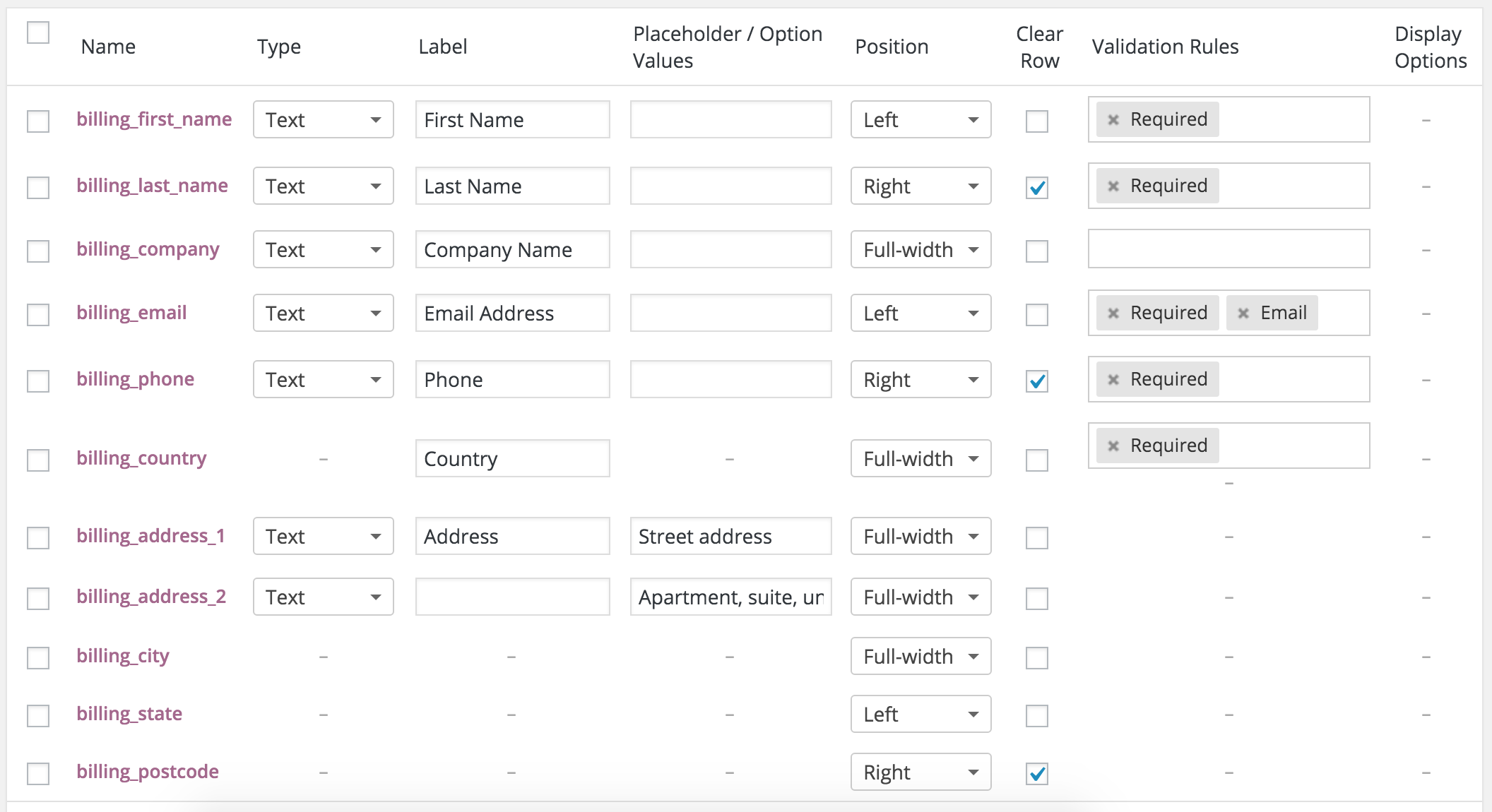Screen dimensions: 1492x812
Task: Remove the Email validation tag on billing_email
Action: point(1243,314)
